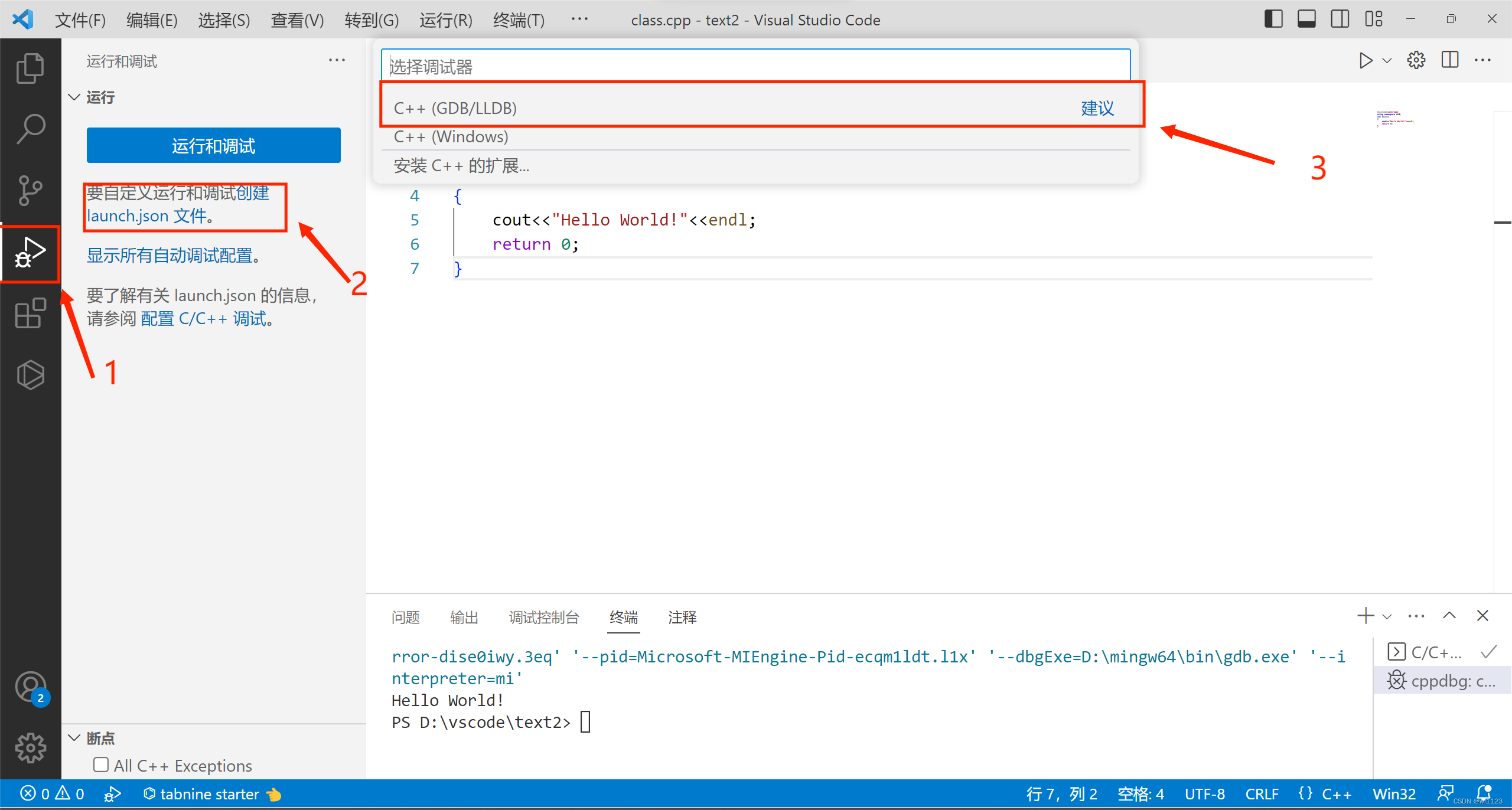Click UTF-8 encoding status
This screenshot has height=810, width=1512.
pos(1204,794)
